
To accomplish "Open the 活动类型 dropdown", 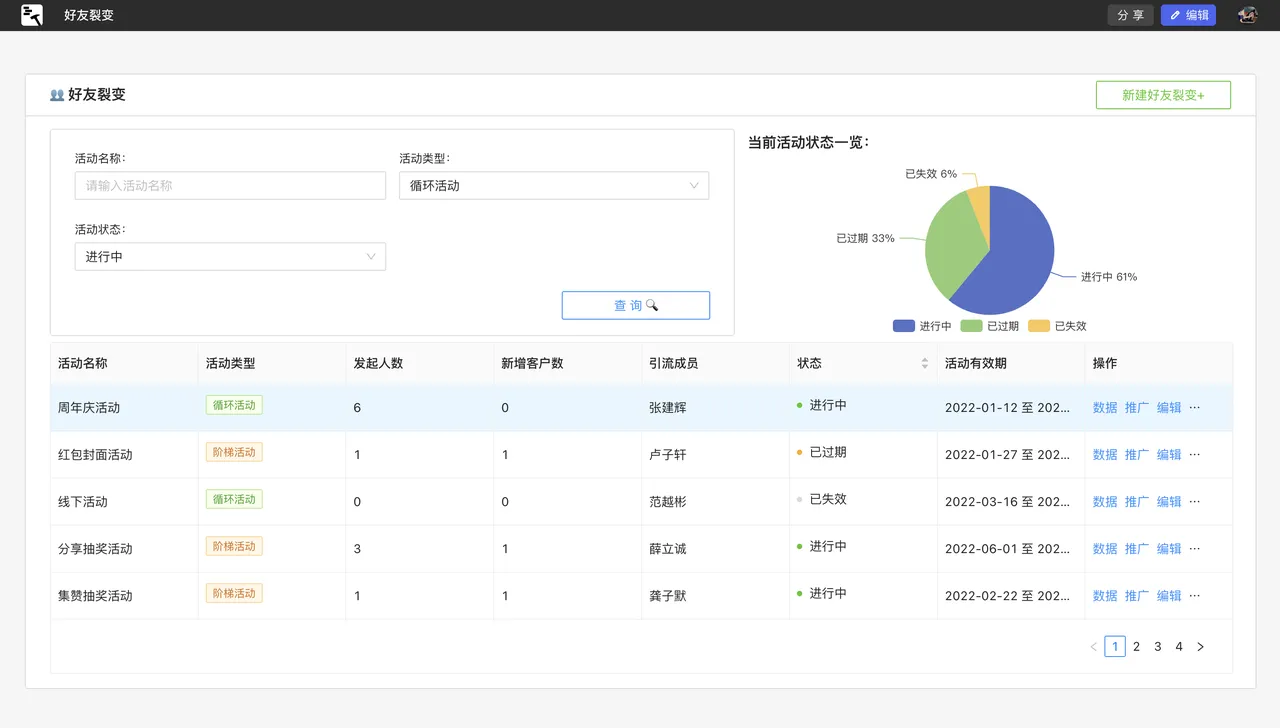I will click(554, 185).
